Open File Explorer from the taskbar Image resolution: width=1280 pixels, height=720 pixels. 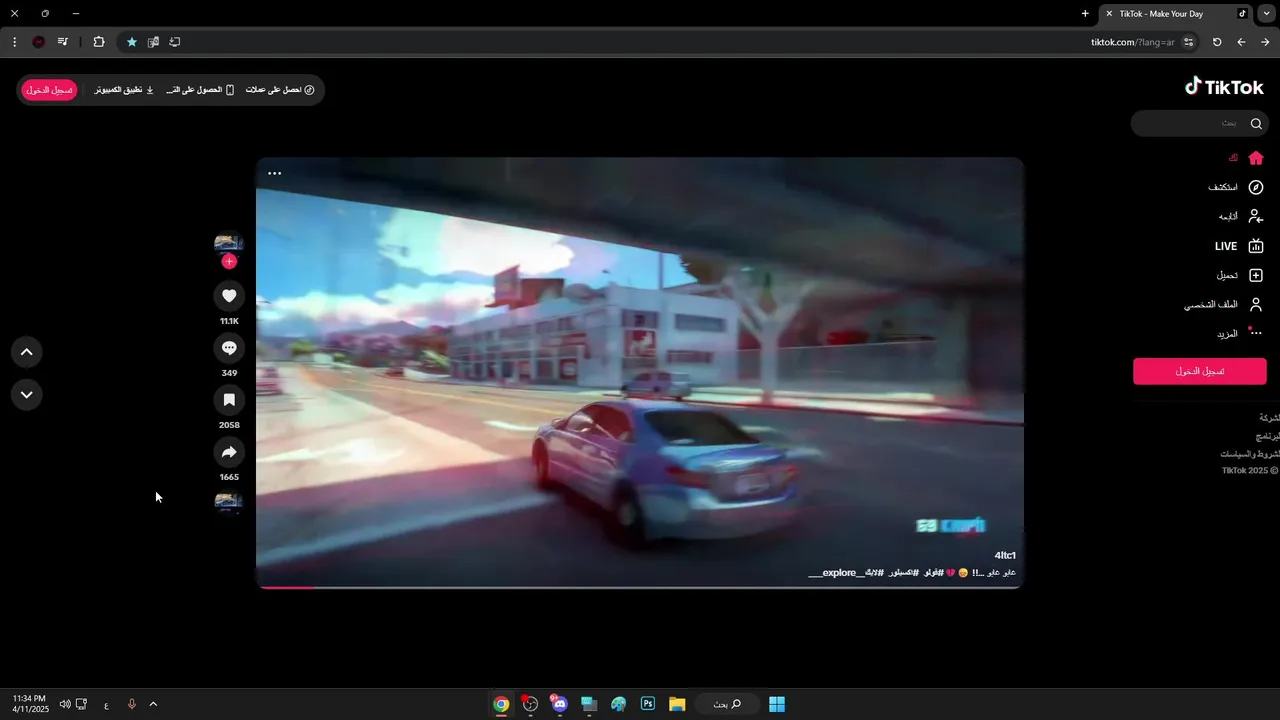677,704
